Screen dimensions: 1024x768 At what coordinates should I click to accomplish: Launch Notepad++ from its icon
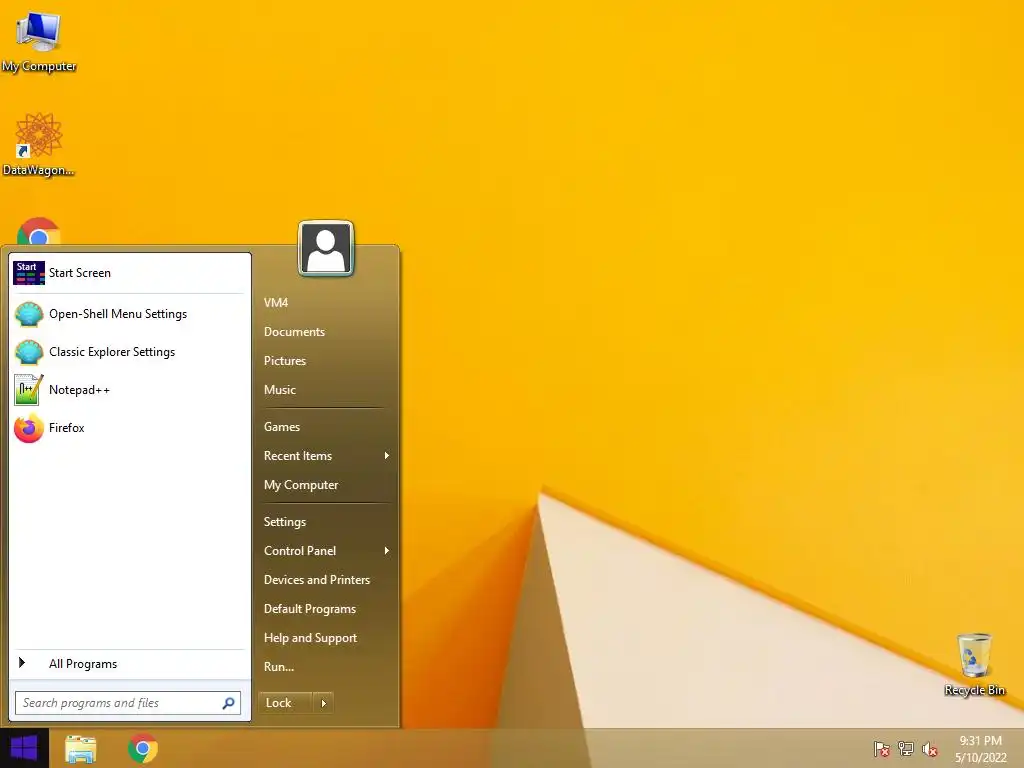coord(29,390)
